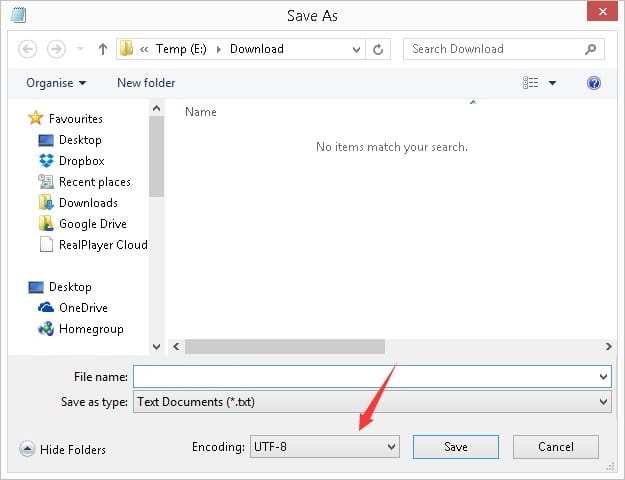
Task: Change the view layout icon
Action: (531, 83)
